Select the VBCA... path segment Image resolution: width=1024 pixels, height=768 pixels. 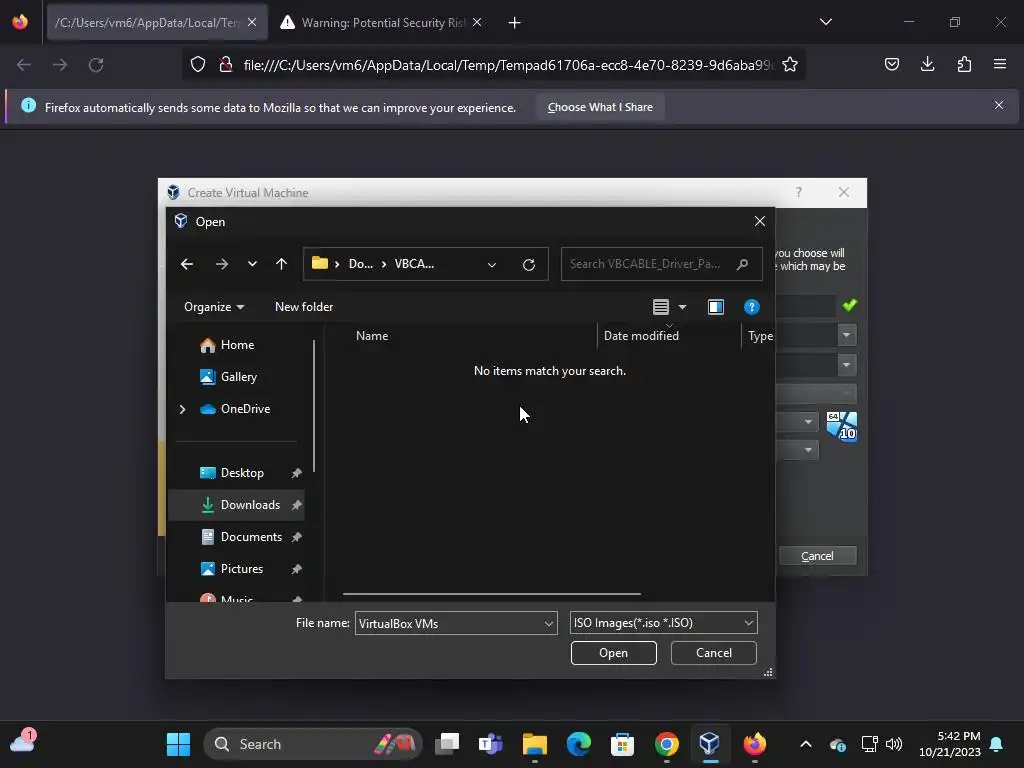pyautogui.click(x=414, y=264)
